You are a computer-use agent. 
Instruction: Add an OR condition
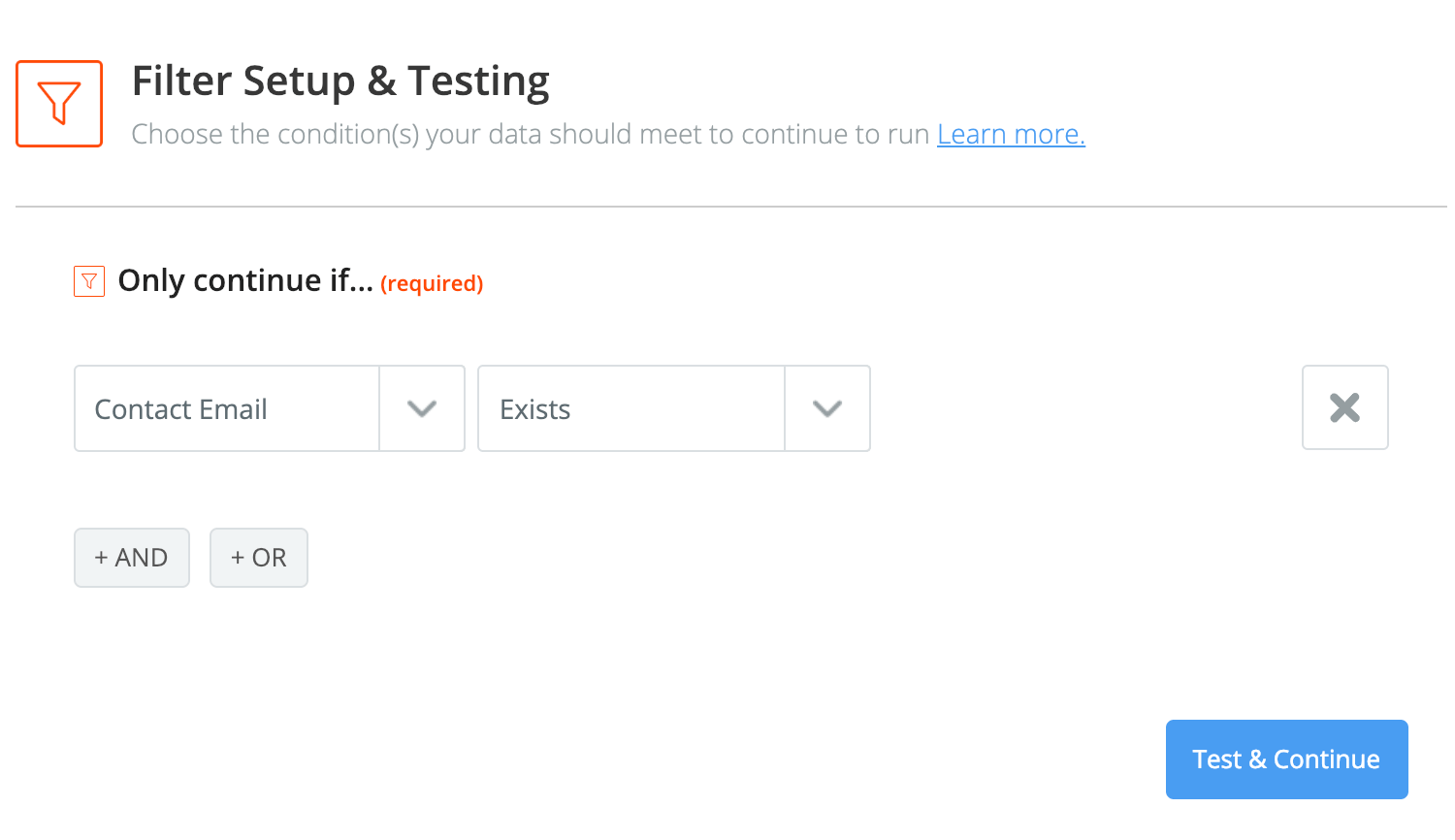259,558
